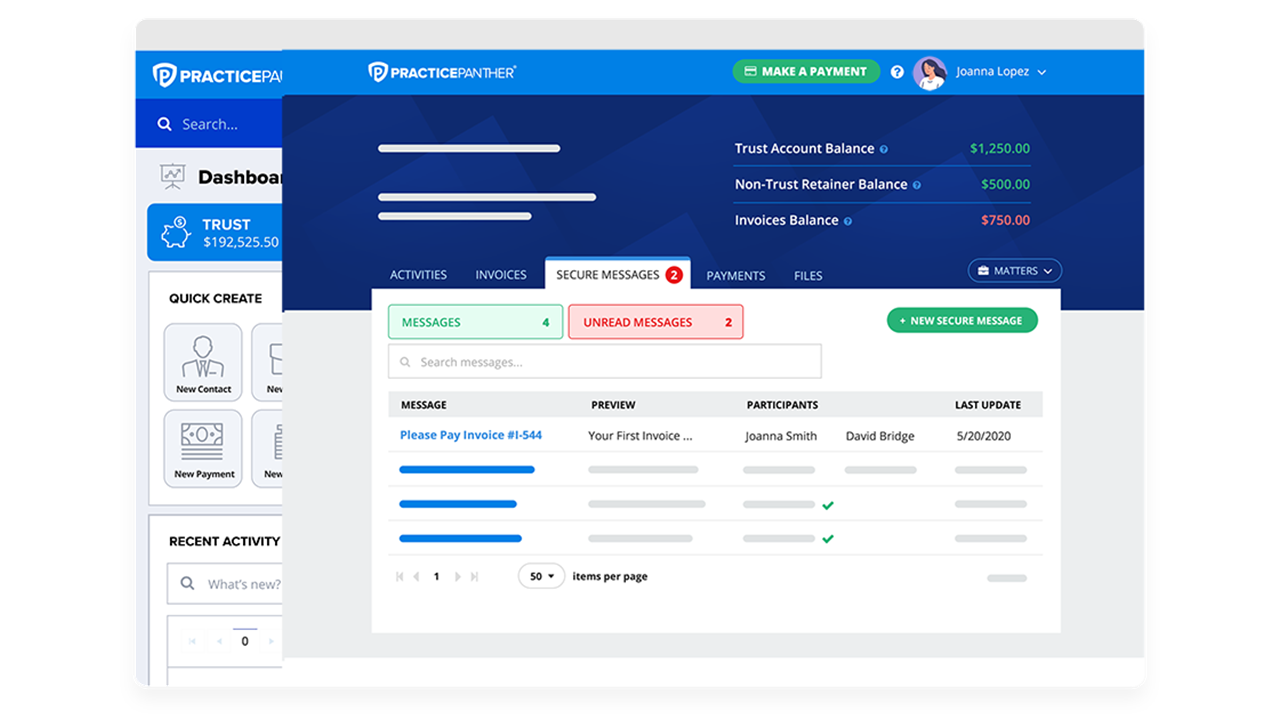Click Non-Trust Retainer Balance info icon
Image resolution: width=1280 pixels, height=720 pixels.
(917, 185)
